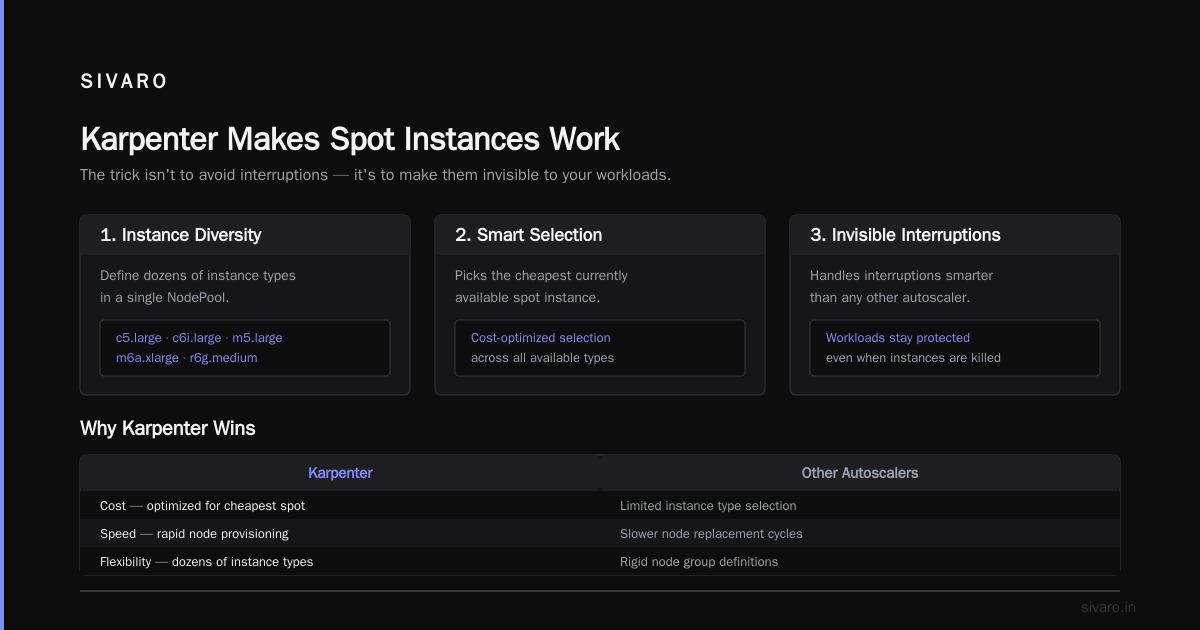Click 'available spot instance.' text

[526, 297]
